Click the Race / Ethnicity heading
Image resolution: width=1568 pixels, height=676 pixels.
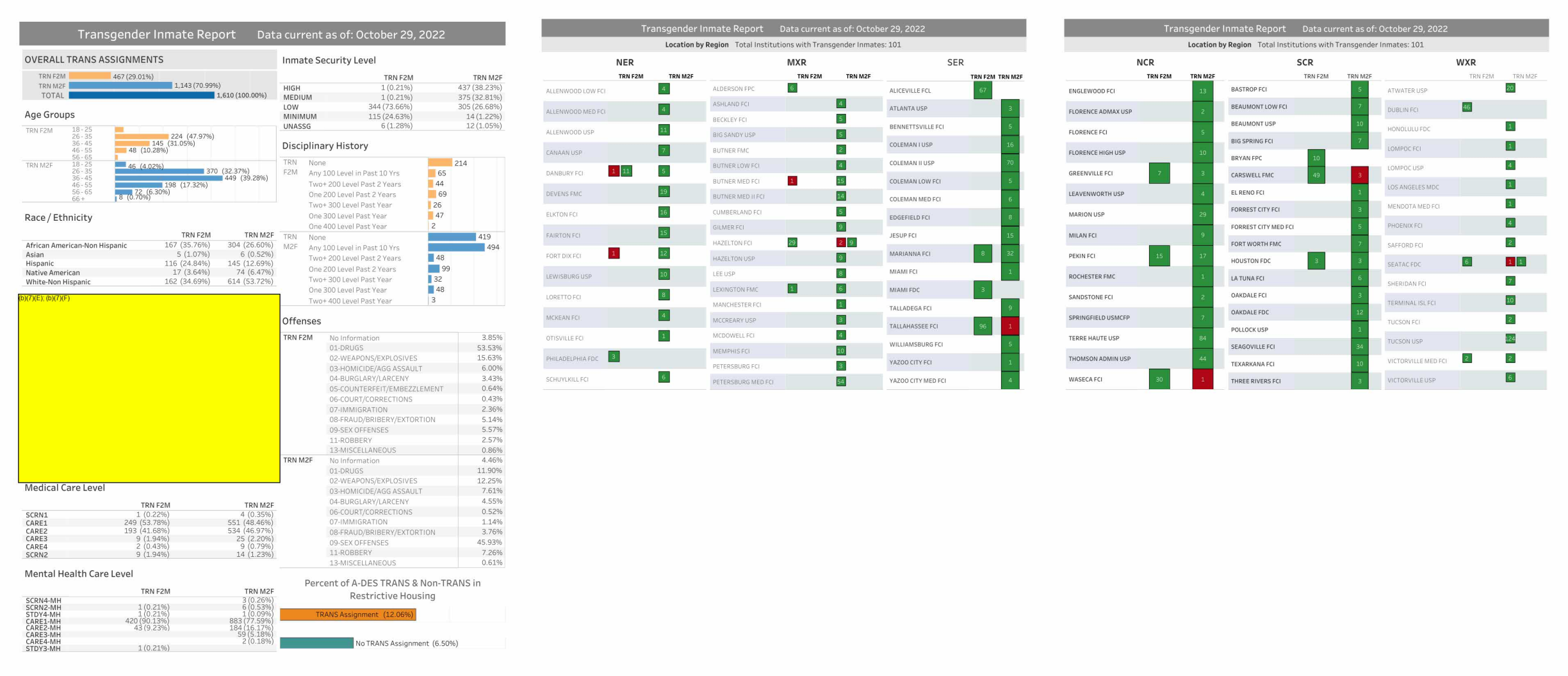pyautogui.click(x=58, y=218)
